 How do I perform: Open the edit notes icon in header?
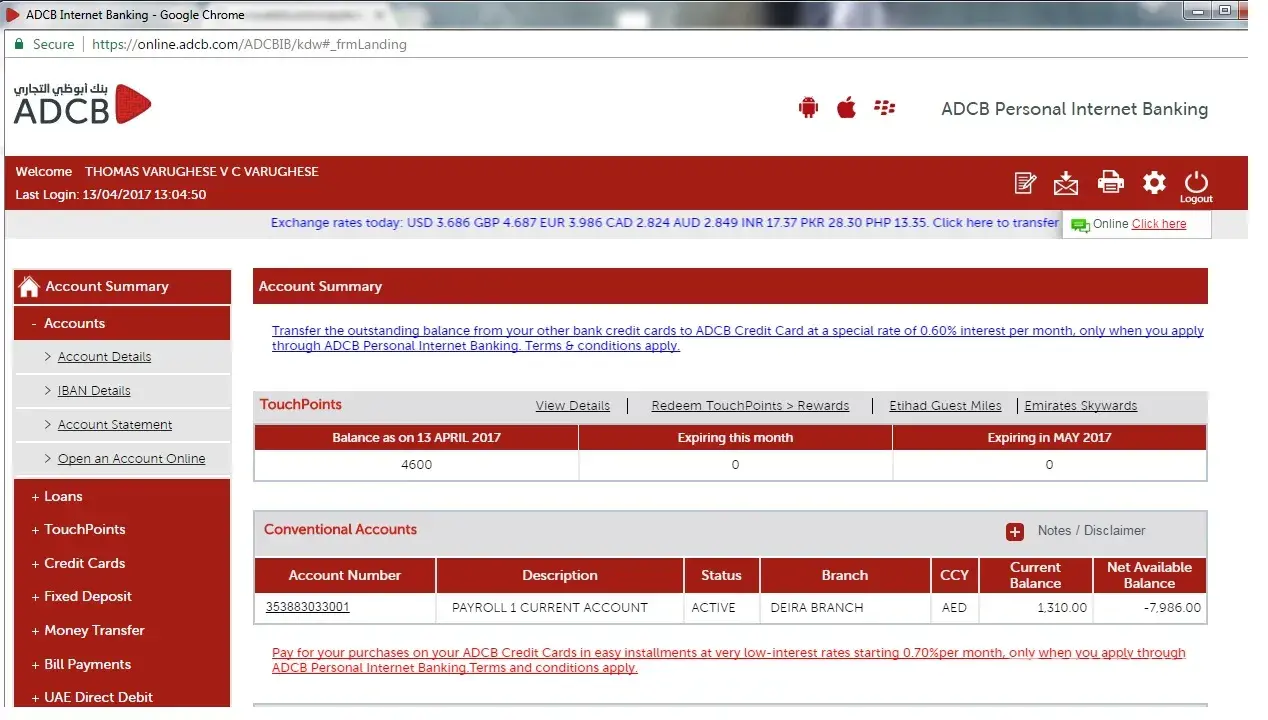coord(1025,183)
